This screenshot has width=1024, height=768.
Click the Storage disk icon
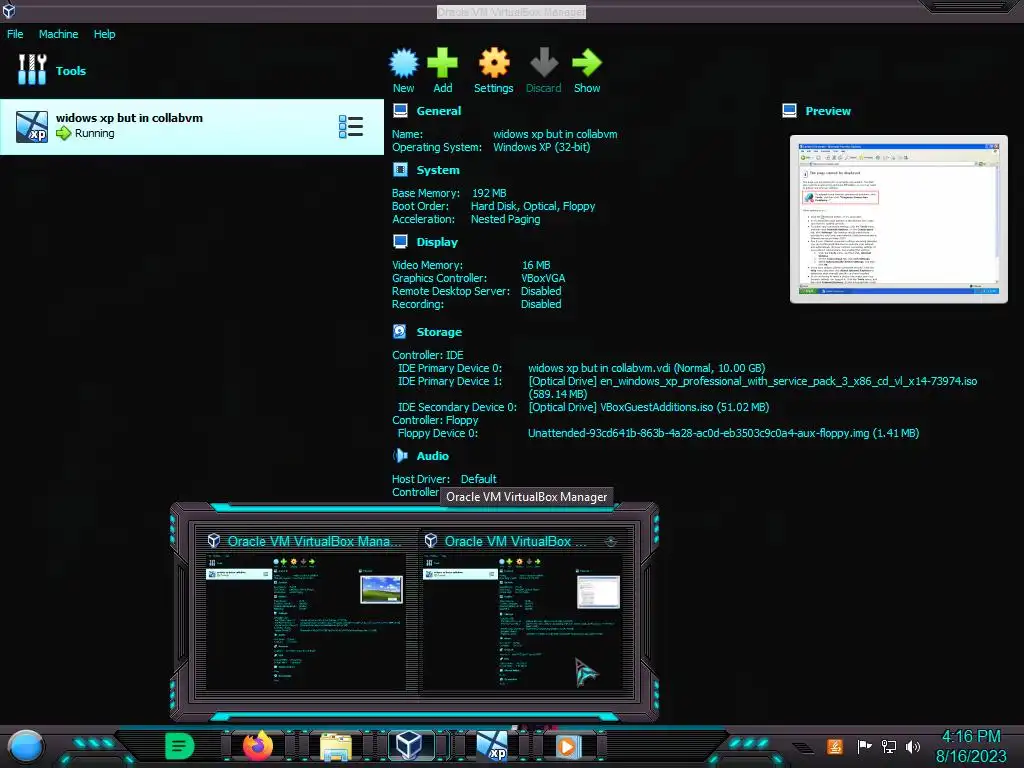tap(400, 332)
